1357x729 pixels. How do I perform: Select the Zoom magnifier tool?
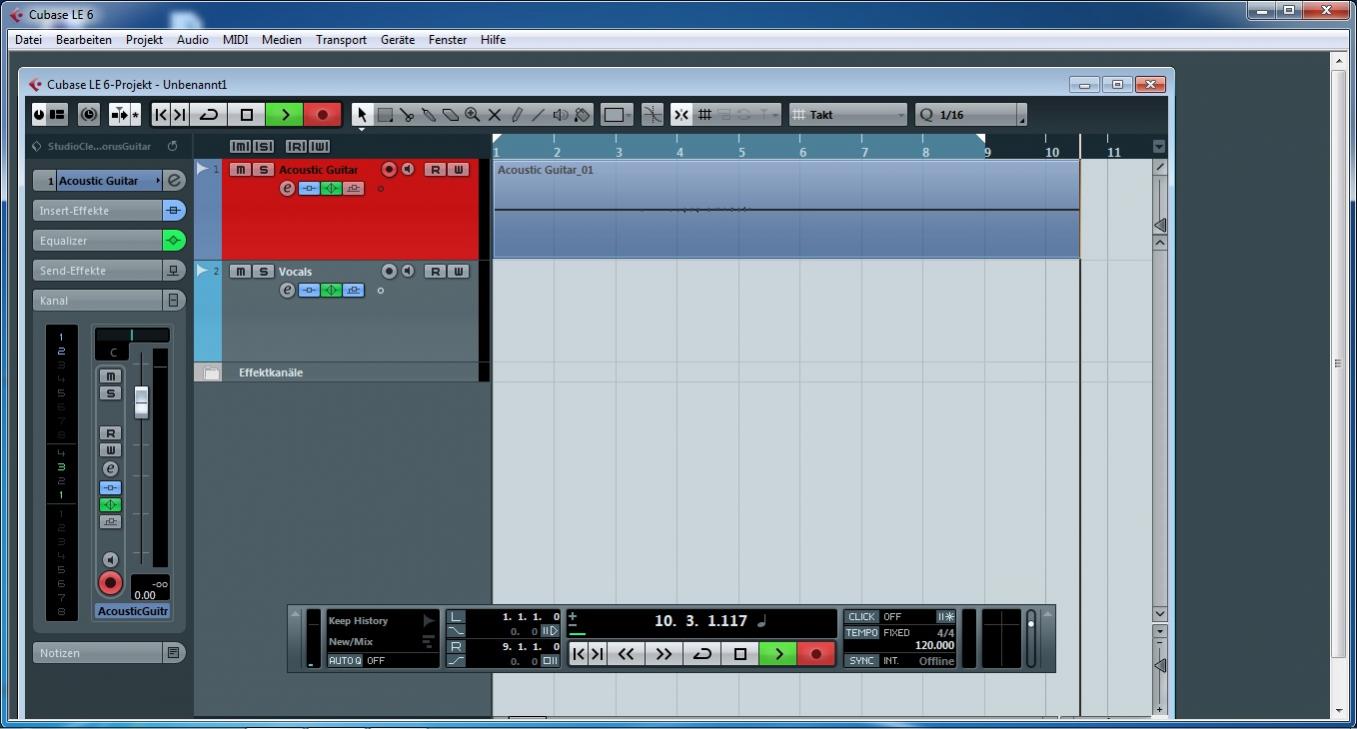(x=472, y=115)
